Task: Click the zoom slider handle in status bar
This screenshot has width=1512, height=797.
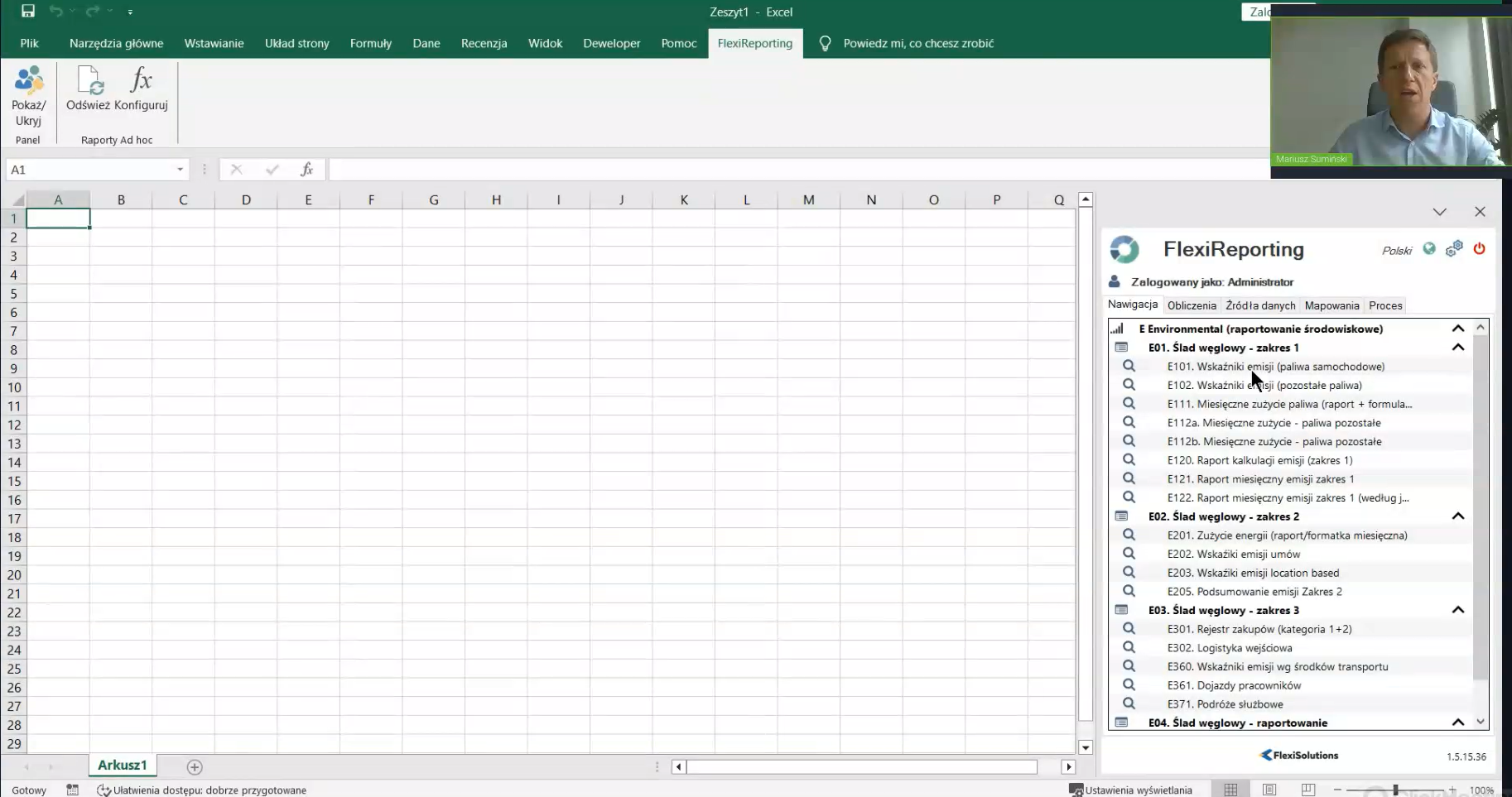Action: click(x=1395, y=790)
